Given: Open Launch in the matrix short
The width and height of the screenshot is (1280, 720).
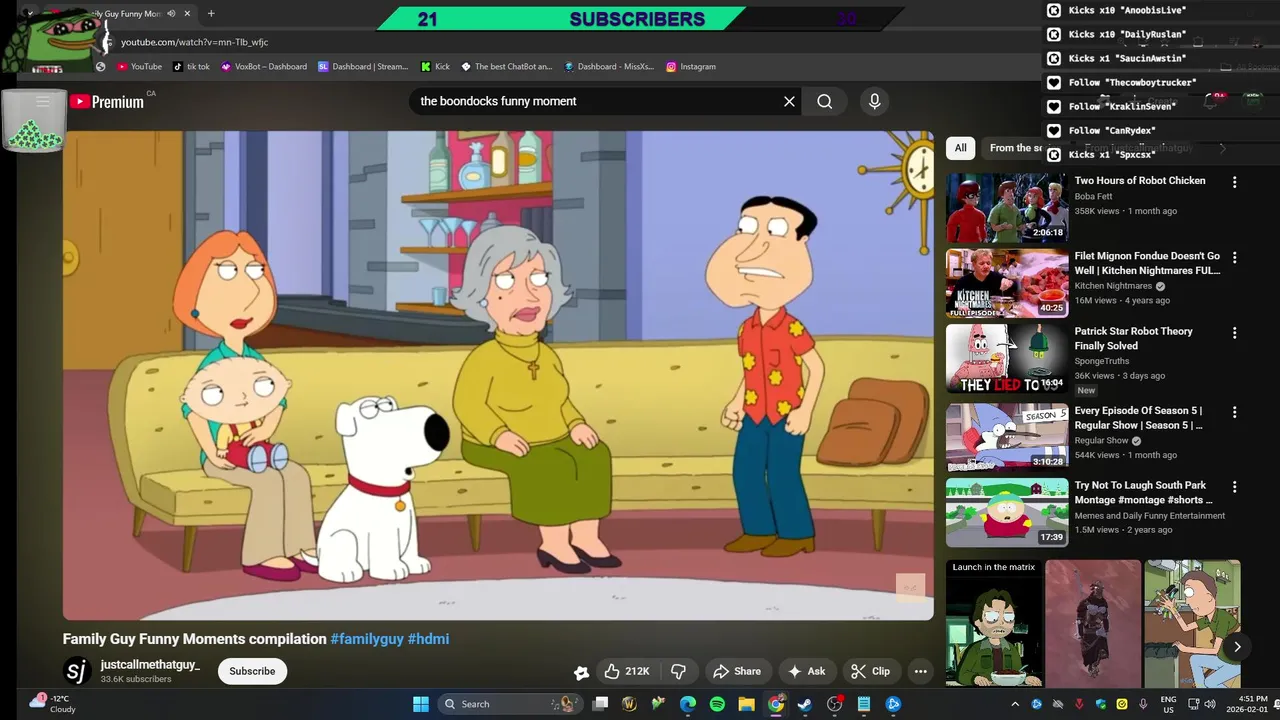Looking at the screenshot, I should click(994, 623).
